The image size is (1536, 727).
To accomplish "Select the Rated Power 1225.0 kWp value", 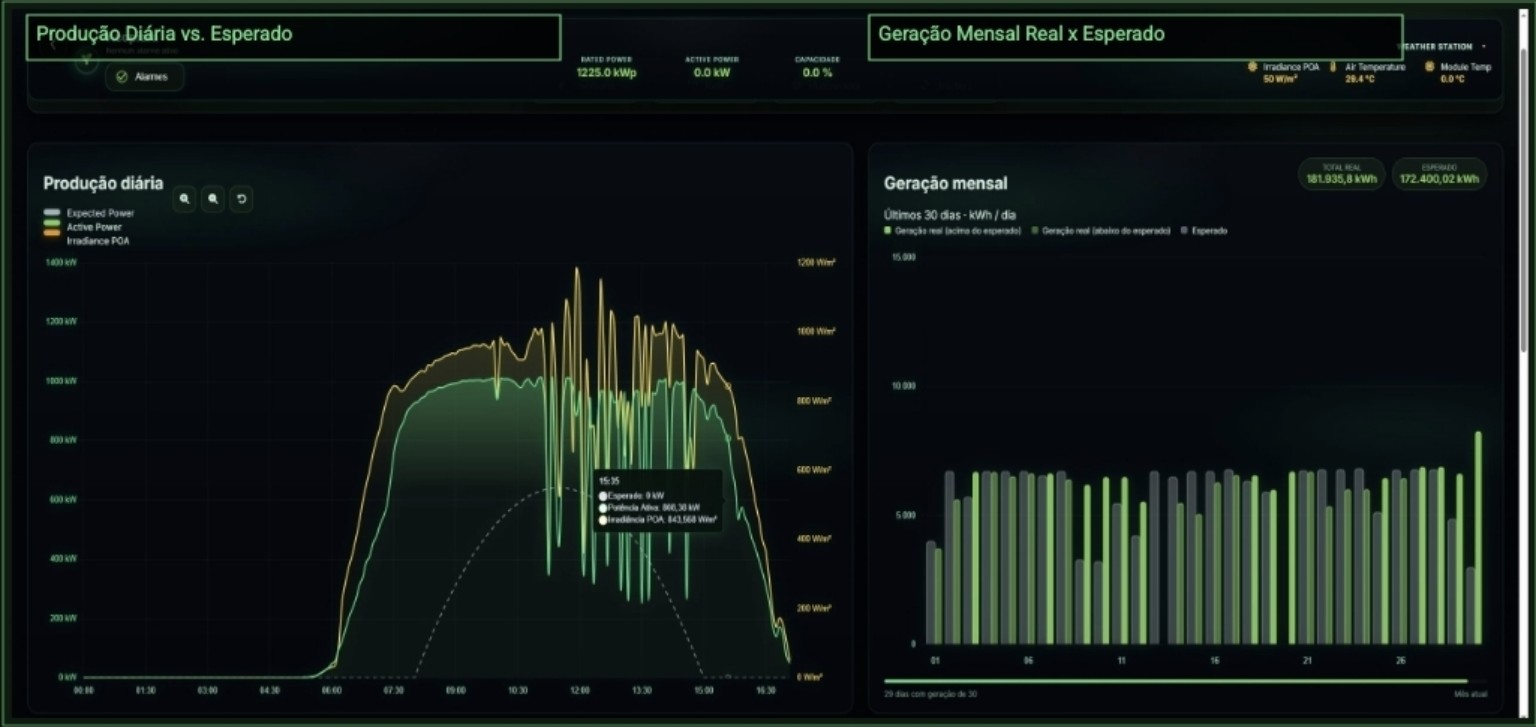I will tap(606, 73).
